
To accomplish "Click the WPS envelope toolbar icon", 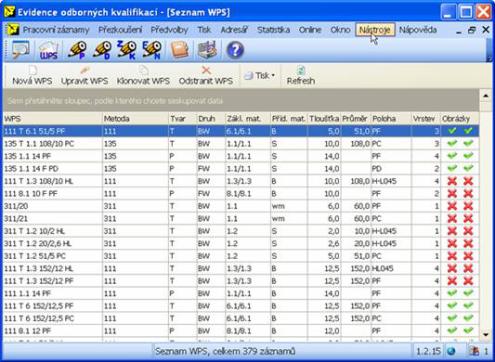I will [x=49, y=50].
